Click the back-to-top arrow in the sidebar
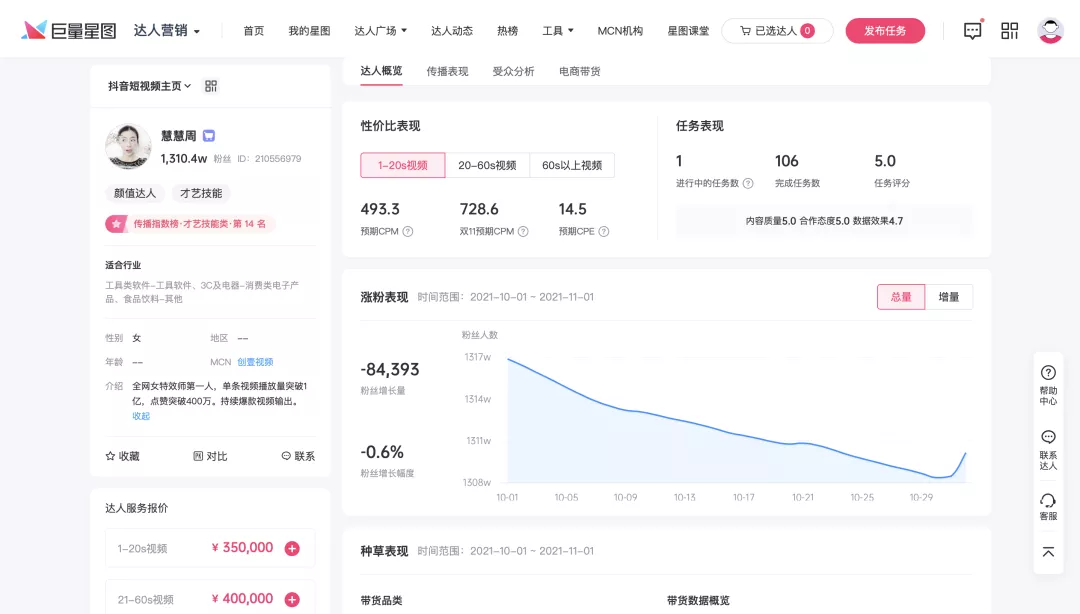This screenshot has width=1080, height=614. 1048,551
